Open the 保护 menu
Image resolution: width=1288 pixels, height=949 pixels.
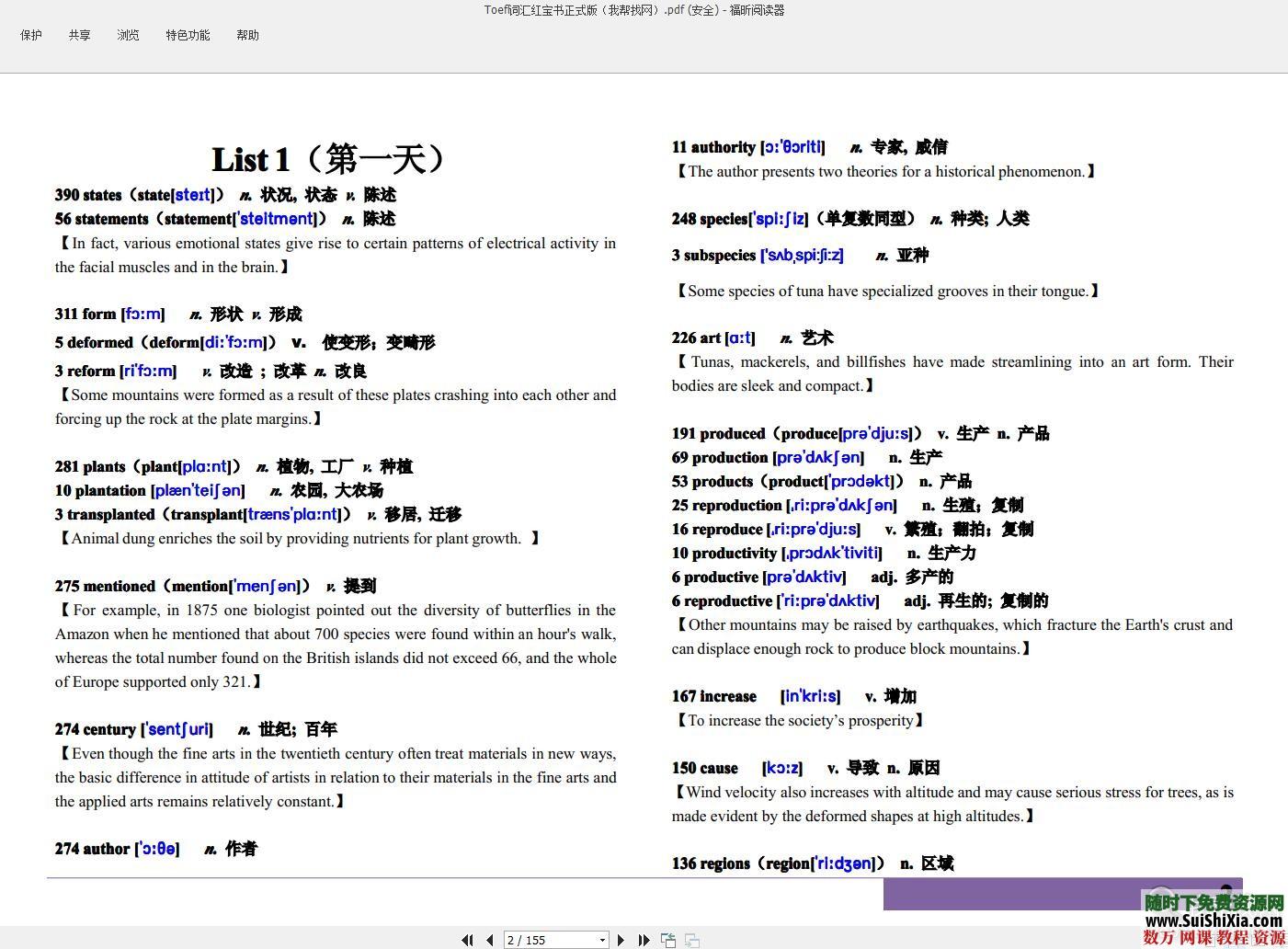pyautogui.click(x=31, y=35)
